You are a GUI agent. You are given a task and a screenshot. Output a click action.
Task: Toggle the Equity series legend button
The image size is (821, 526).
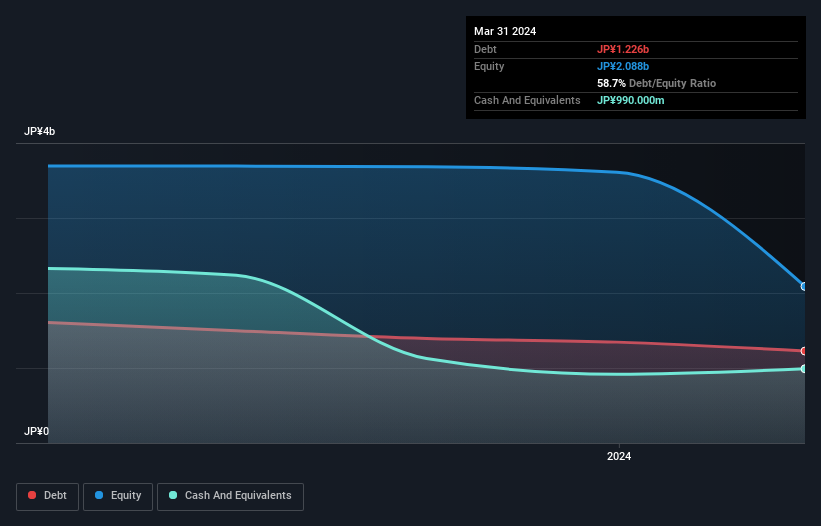point(118,496)
